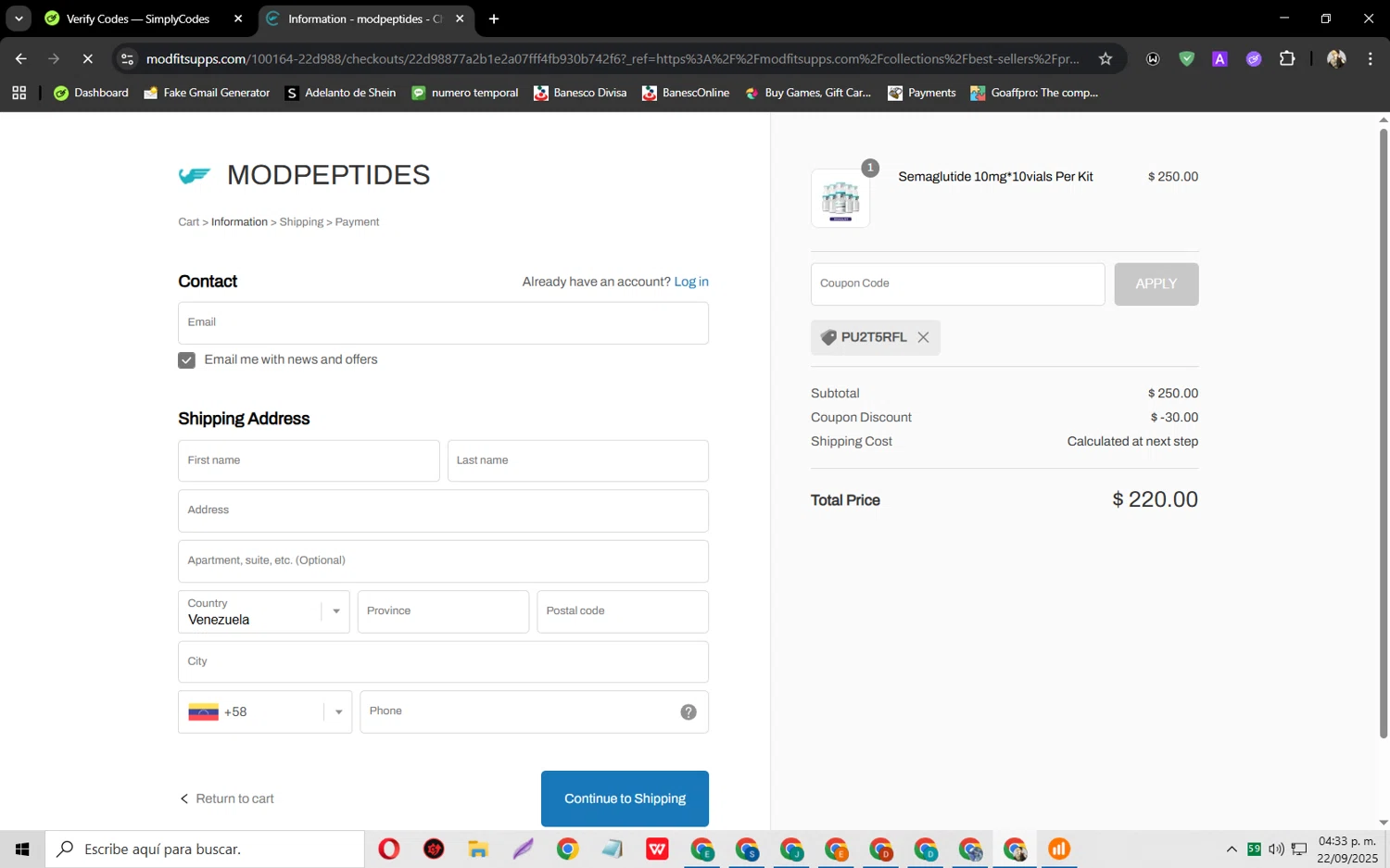Open the volume control in system tray
The width and height of the screenshot is (1390, 868).
click(x=1276, y=849)
